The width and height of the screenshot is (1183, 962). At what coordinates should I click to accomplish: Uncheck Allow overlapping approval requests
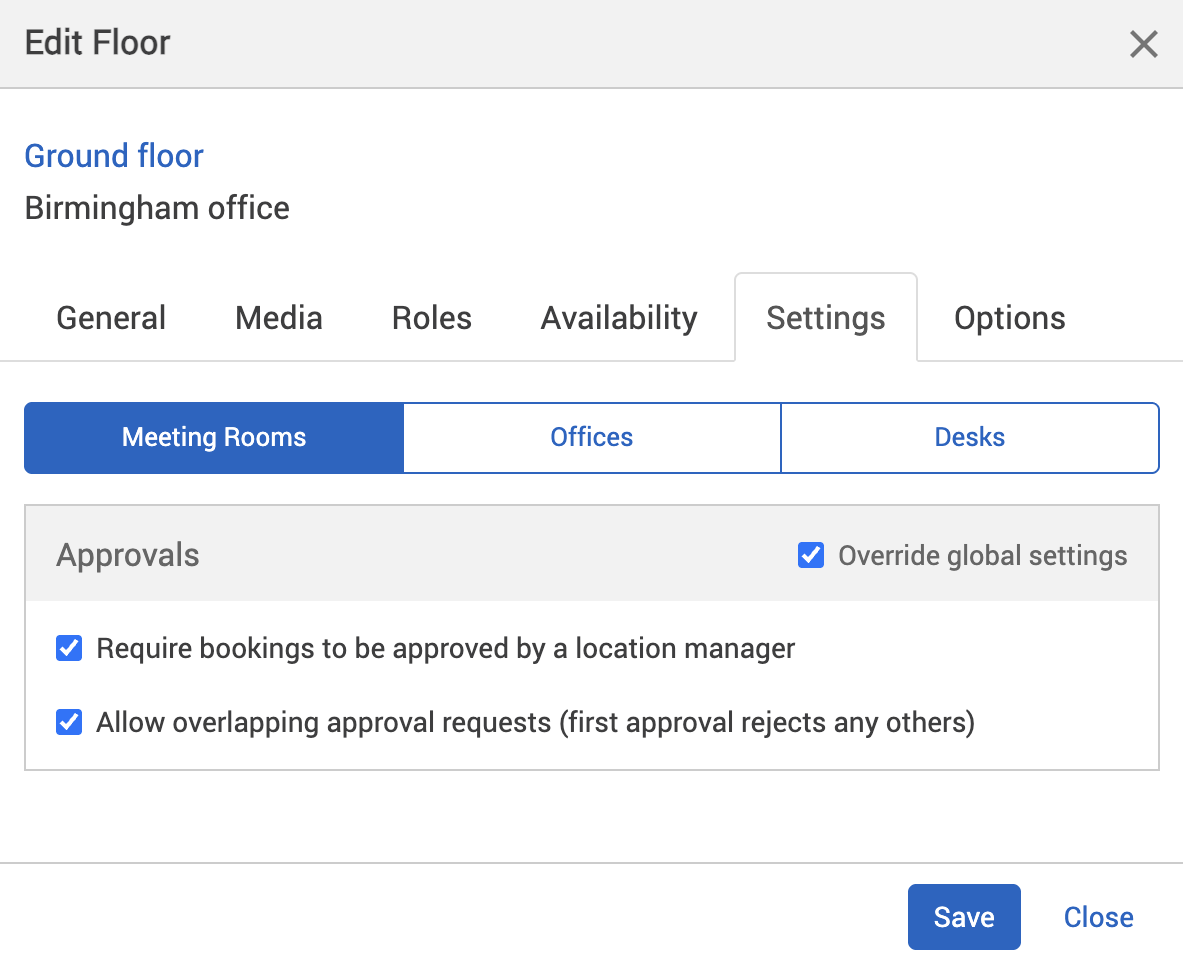coord(68,721)
